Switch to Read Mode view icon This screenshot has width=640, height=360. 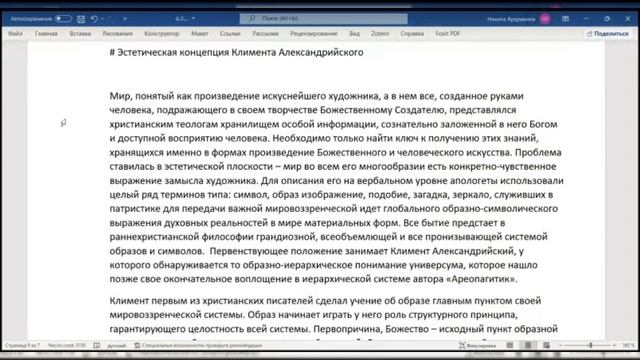510,345
